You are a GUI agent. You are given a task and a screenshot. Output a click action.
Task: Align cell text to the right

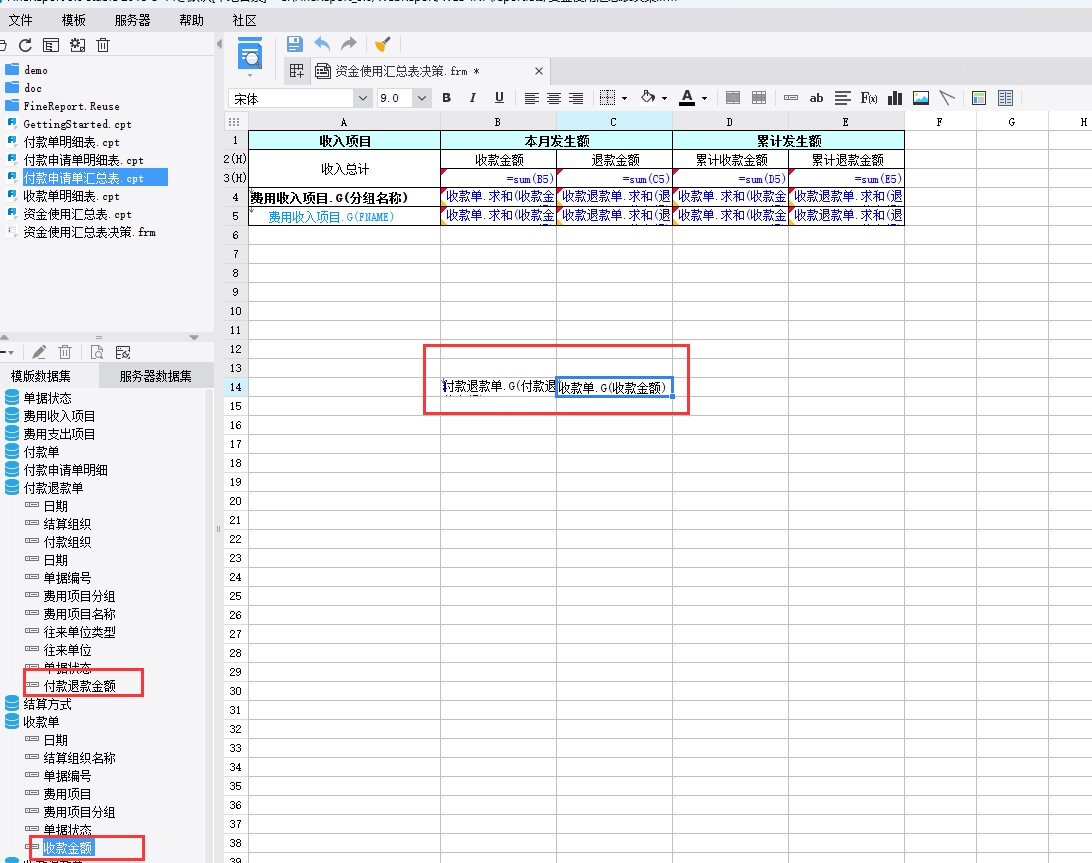tap(576, 98)
